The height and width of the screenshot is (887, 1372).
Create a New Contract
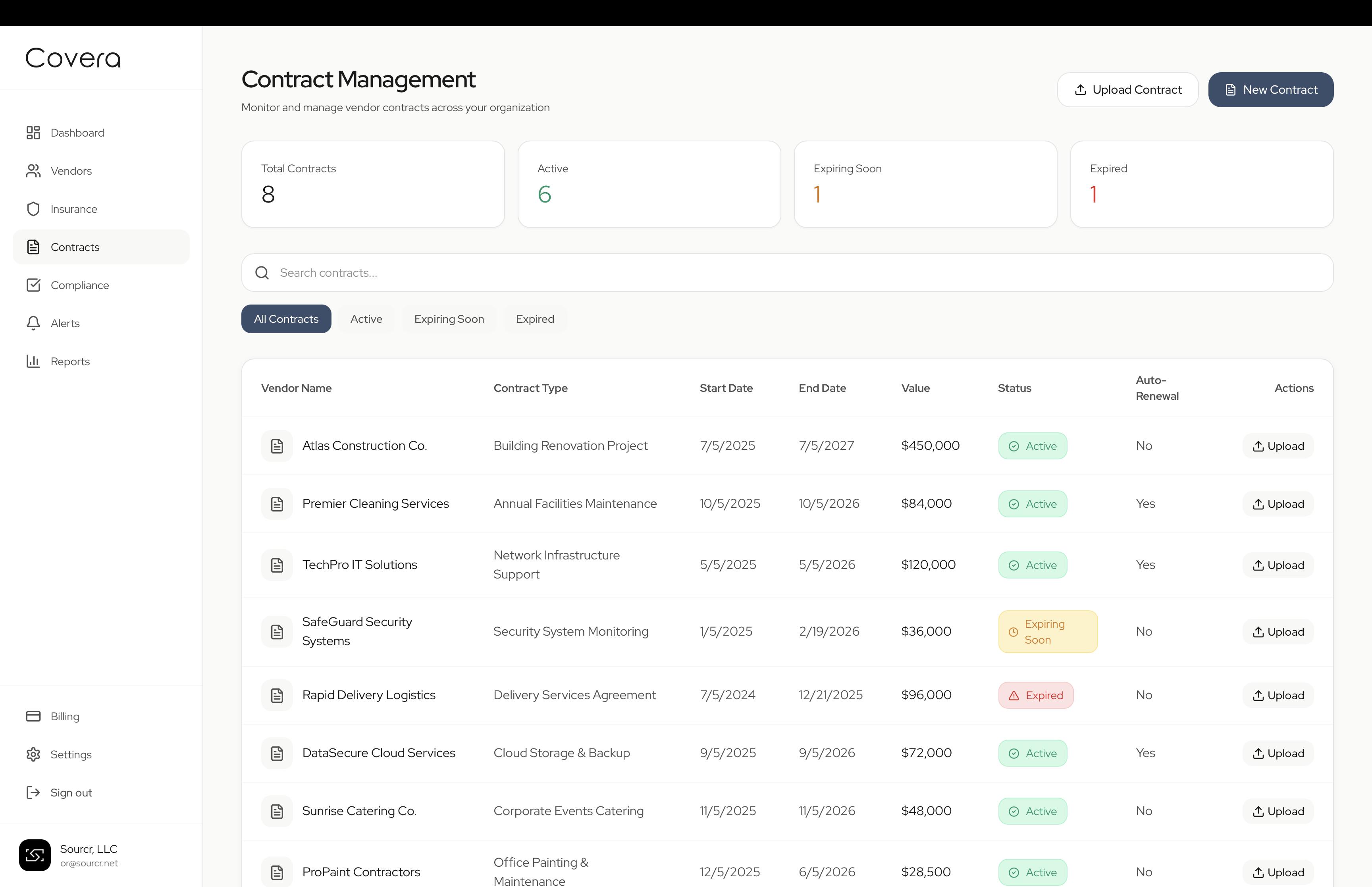[1271, 90]
